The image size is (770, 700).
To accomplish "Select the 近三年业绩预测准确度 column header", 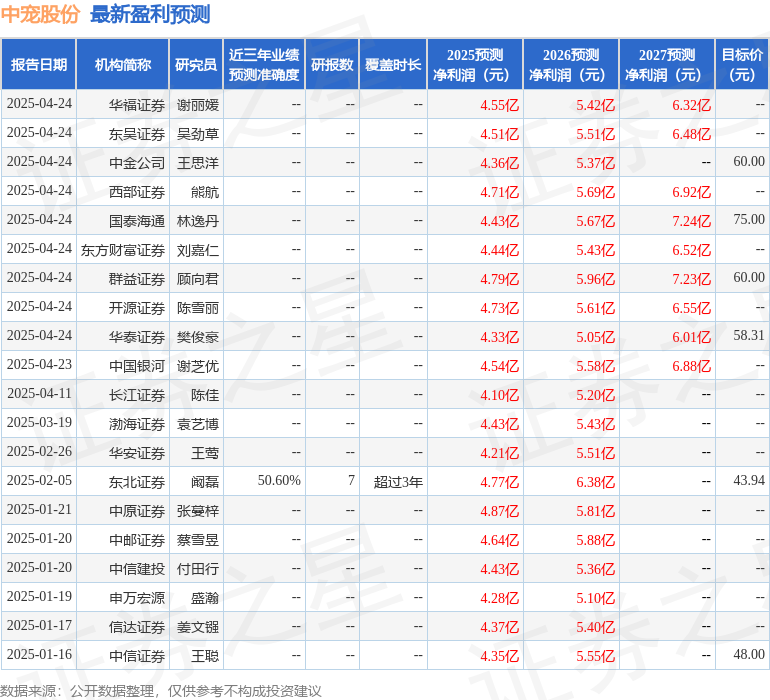I will point(264,64).
